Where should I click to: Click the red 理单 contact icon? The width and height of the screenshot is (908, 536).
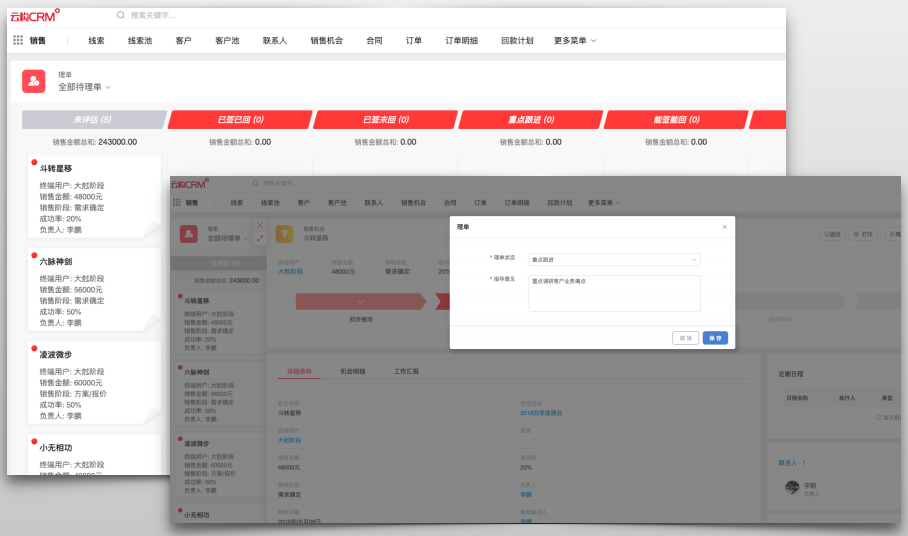pos(34,81)
